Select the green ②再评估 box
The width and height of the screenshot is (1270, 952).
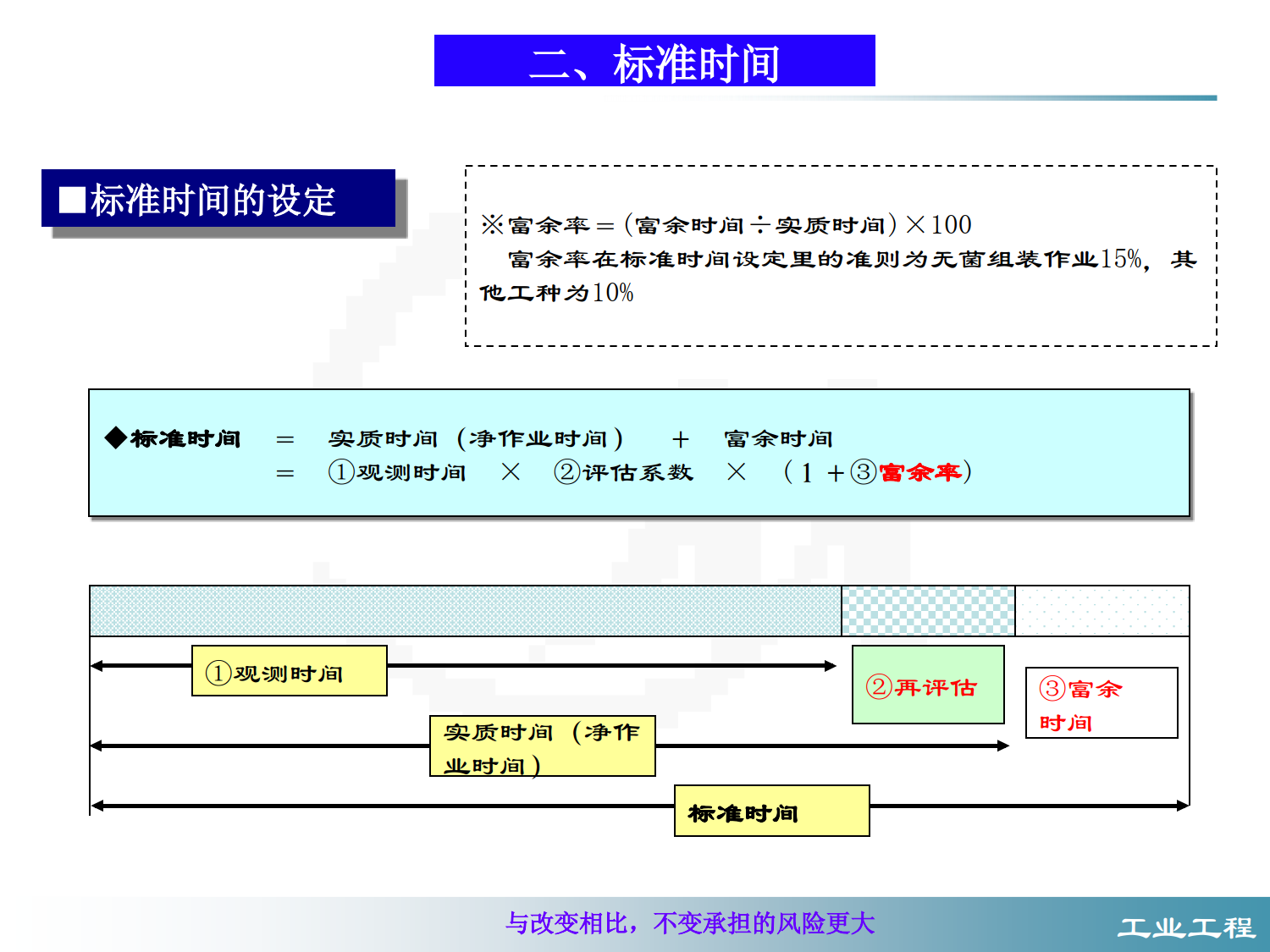pyautogui.click(x=928, y=685)
